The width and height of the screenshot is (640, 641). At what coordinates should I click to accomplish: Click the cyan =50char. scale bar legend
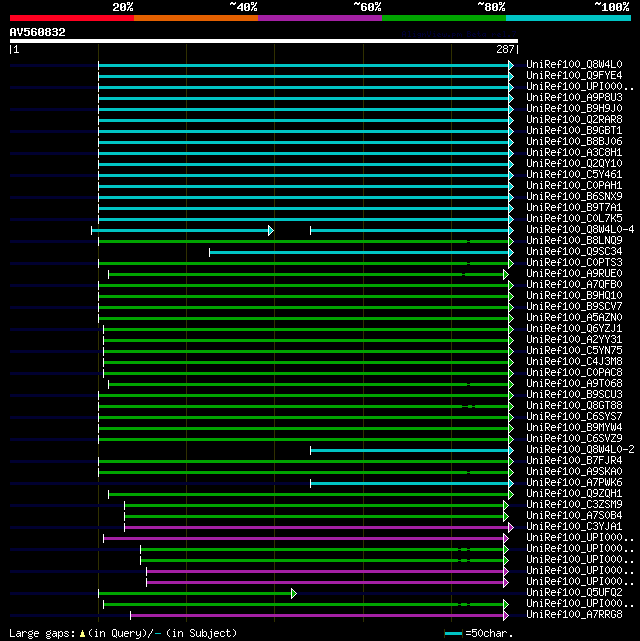[x=453, y=634]
